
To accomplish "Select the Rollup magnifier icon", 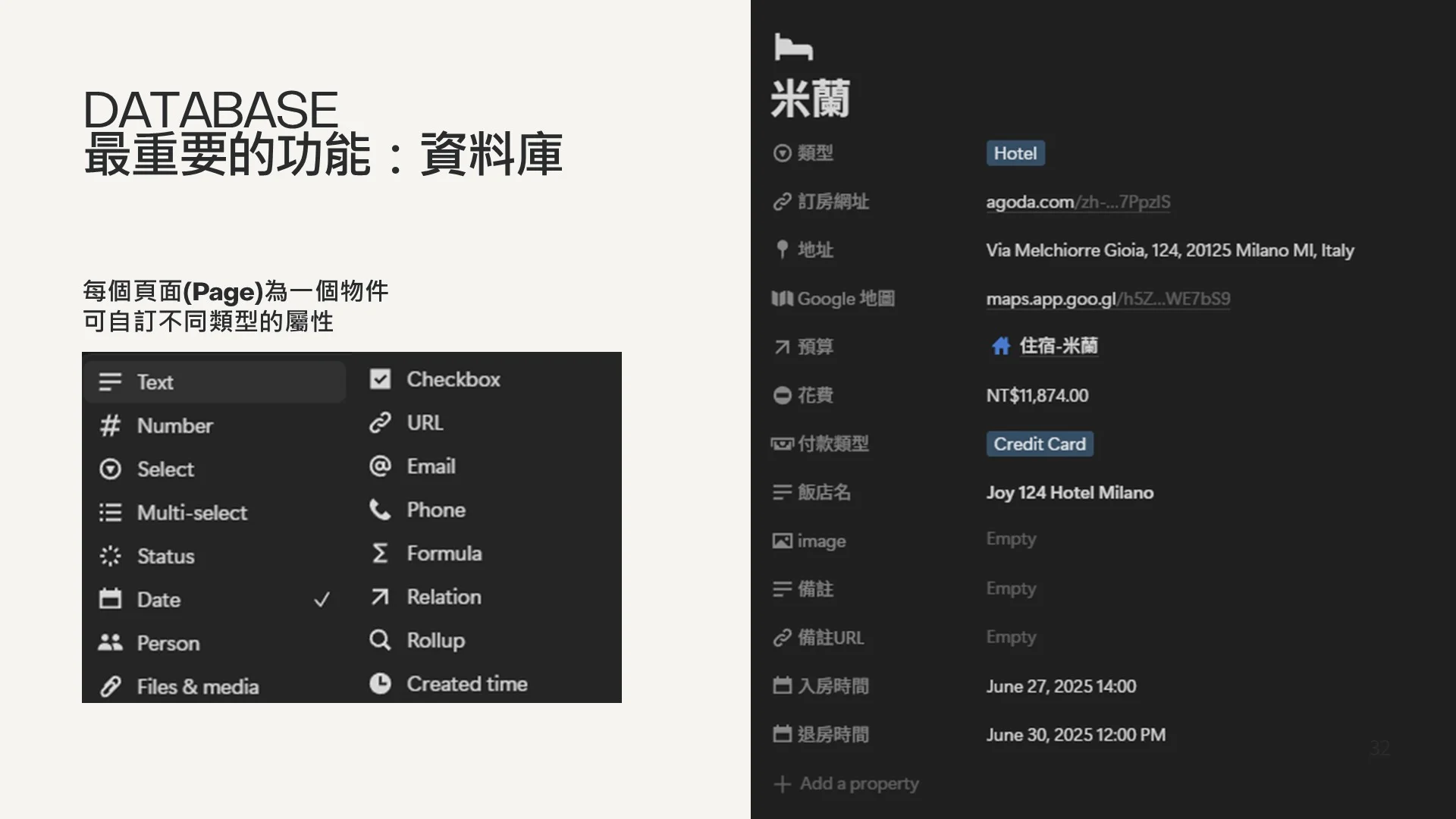I will pyautogui.click(x=380, y=640).
